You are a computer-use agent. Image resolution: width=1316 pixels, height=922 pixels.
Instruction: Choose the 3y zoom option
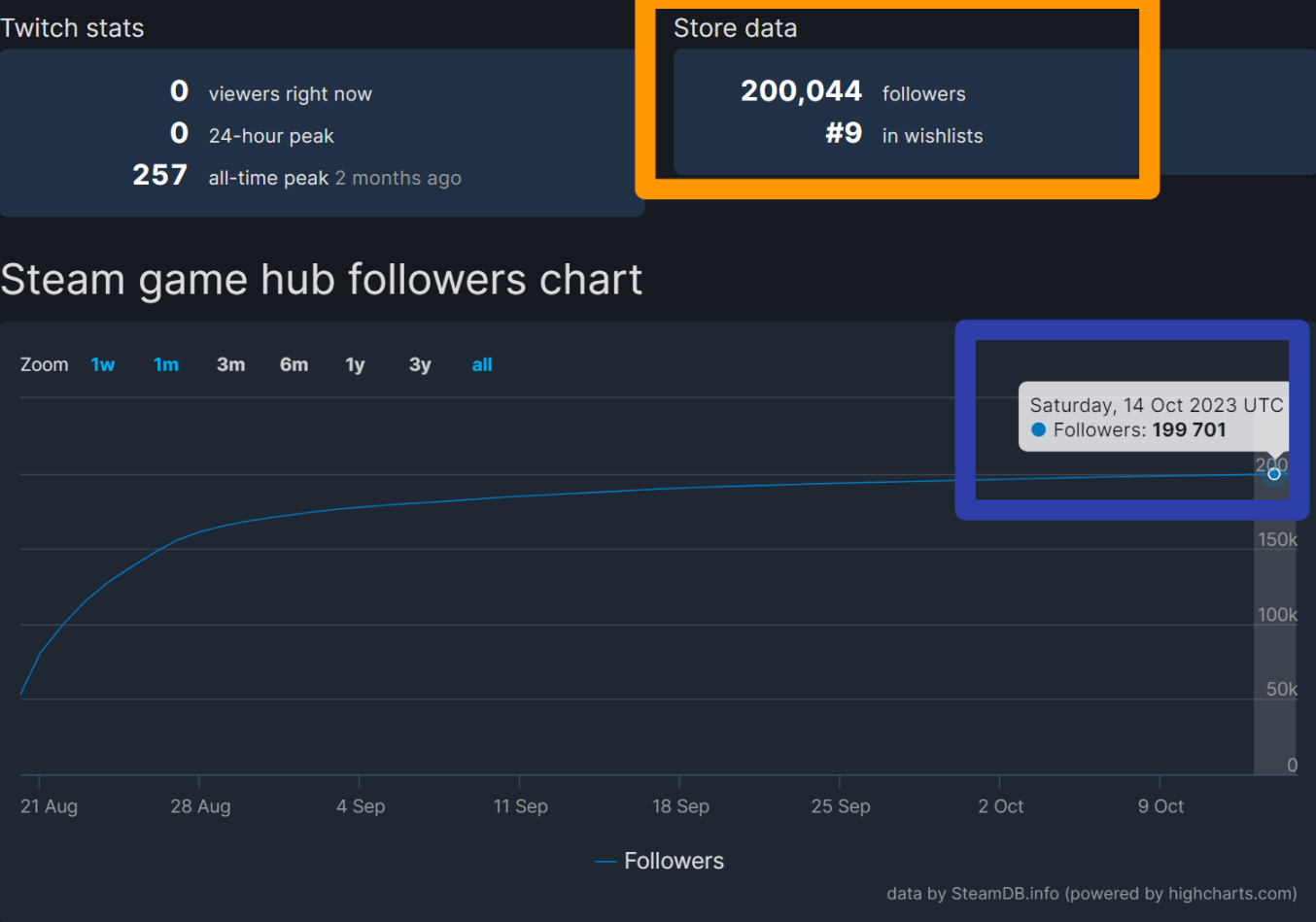[x=420, y=365]
